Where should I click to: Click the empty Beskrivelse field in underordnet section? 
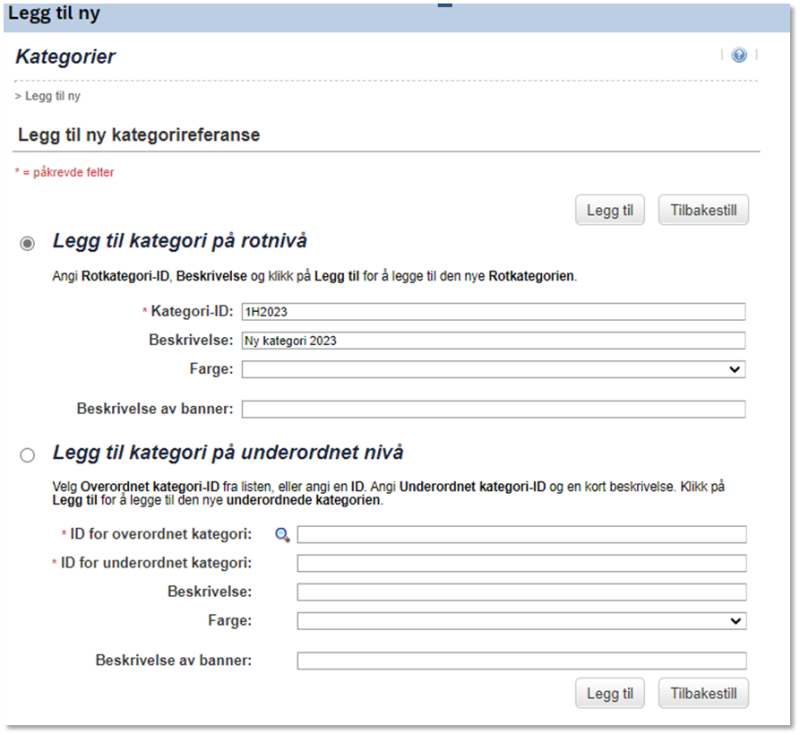pyautogui.click(x=521, y=592)
